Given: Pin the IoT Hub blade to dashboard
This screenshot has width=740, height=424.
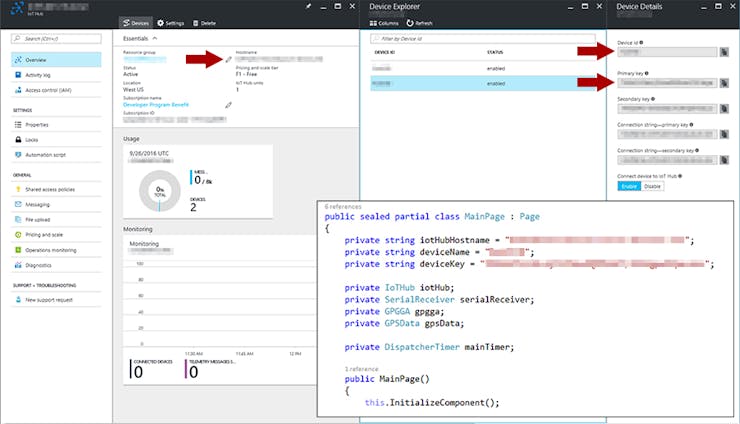Looking at the screenshot, I should pos(308,6).
